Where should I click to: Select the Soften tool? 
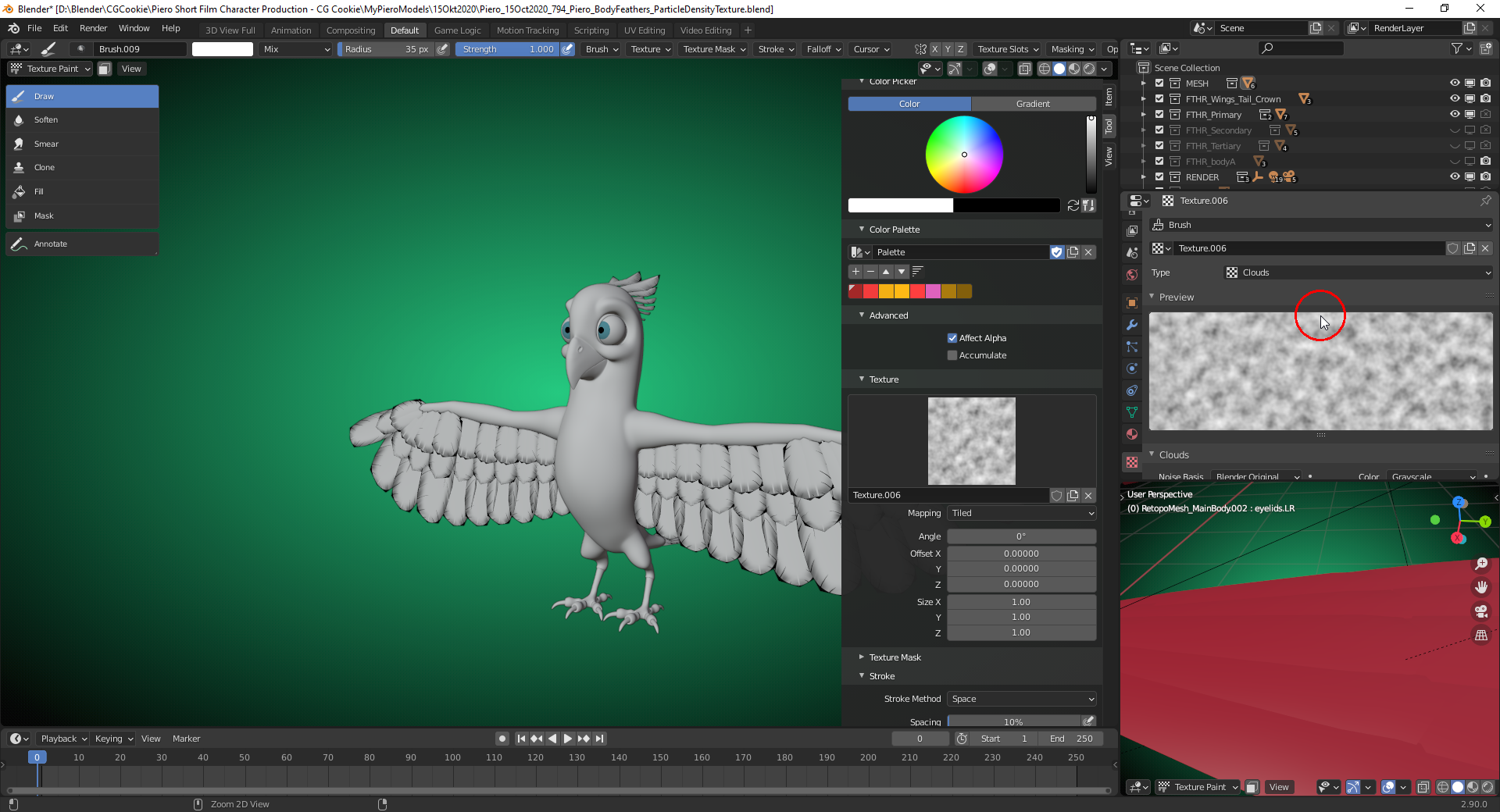pyautogui.click(x=82, y=120)
